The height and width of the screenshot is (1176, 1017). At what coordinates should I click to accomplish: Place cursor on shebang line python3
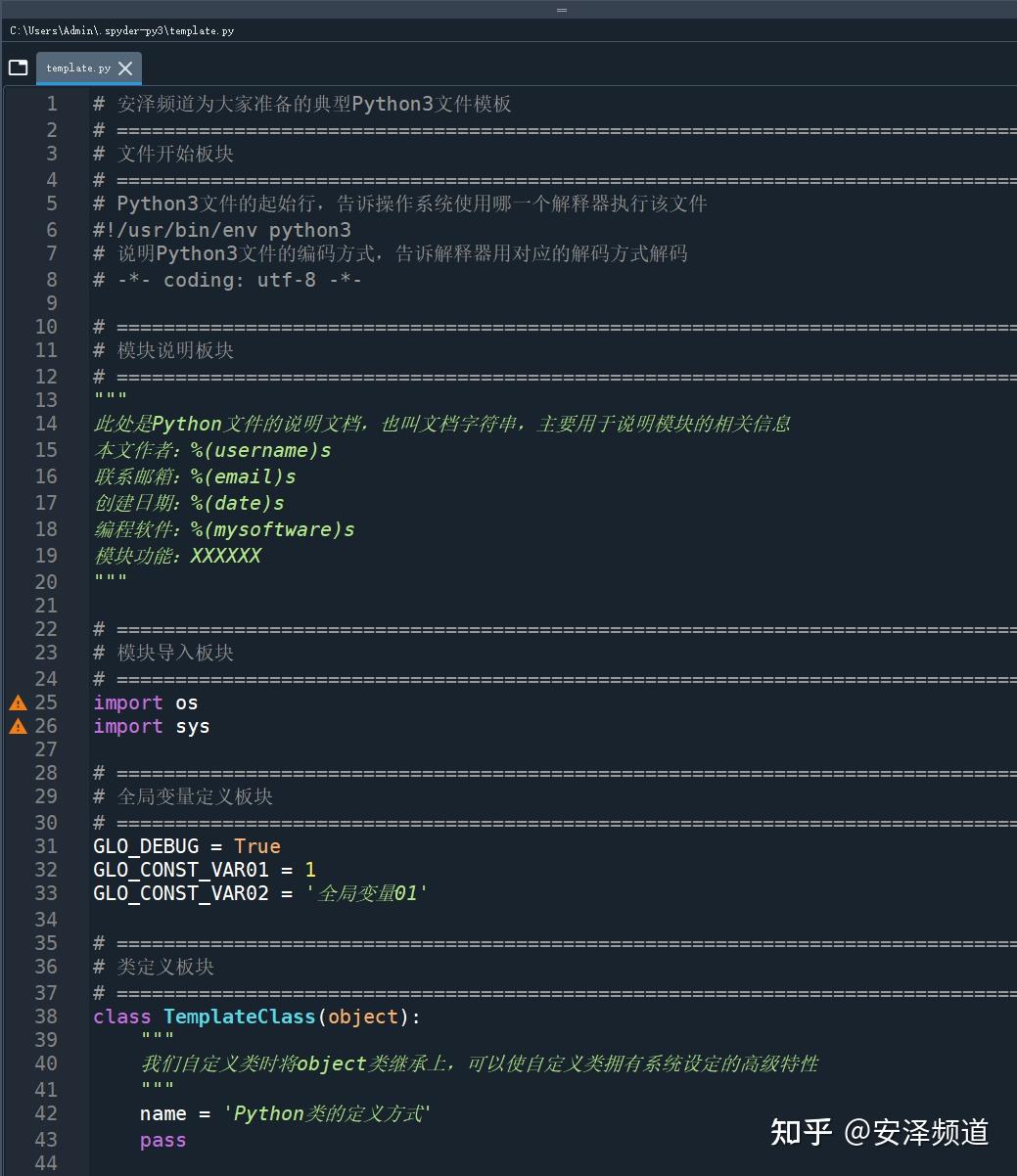point(309,230)
